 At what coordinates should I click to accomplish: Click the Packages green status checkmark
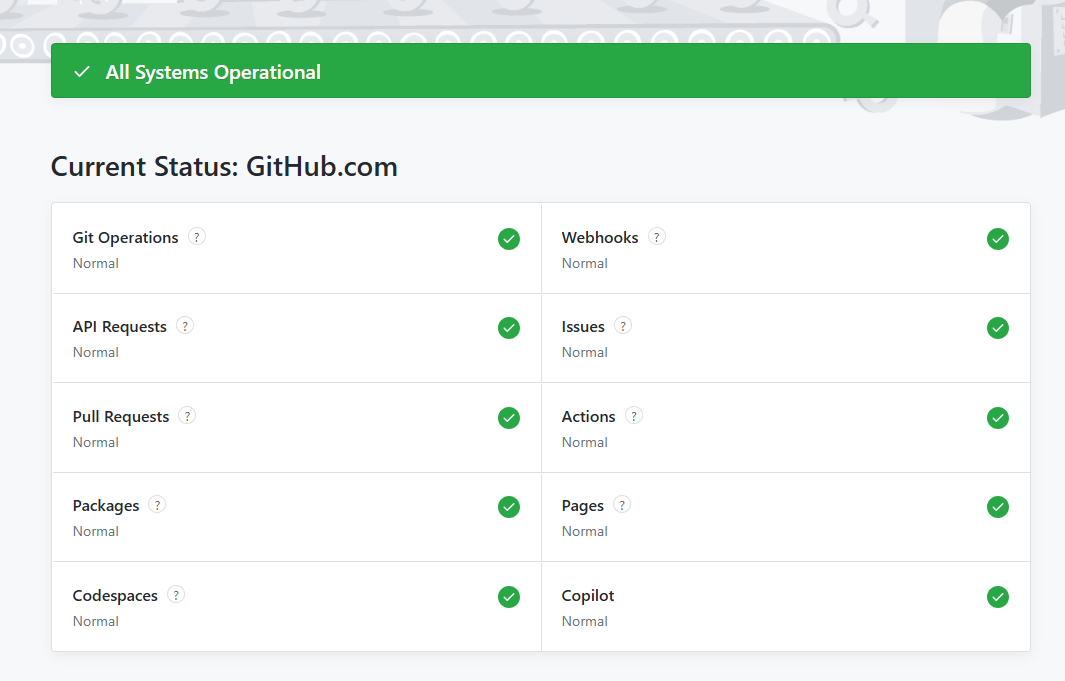point(509,507)
